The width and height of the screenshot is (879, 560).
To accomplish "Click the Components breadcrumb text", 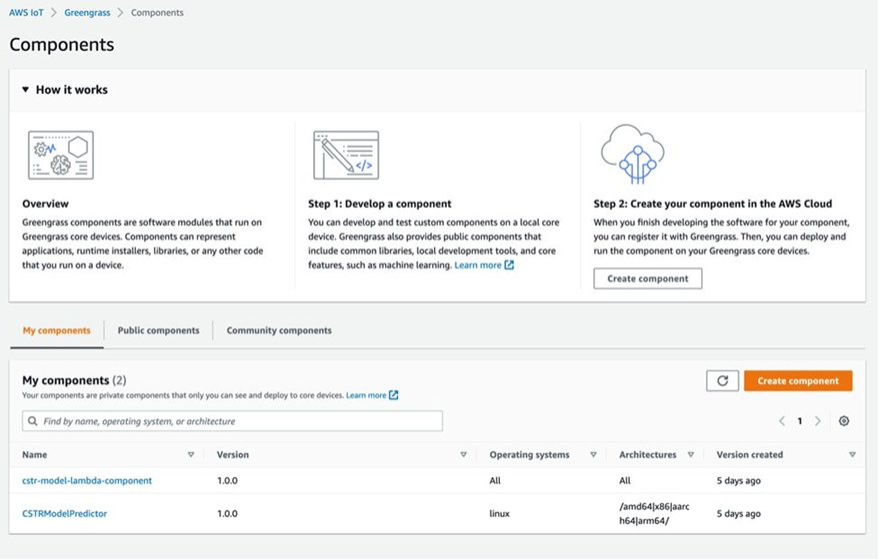I will click(x=157, y=12).
